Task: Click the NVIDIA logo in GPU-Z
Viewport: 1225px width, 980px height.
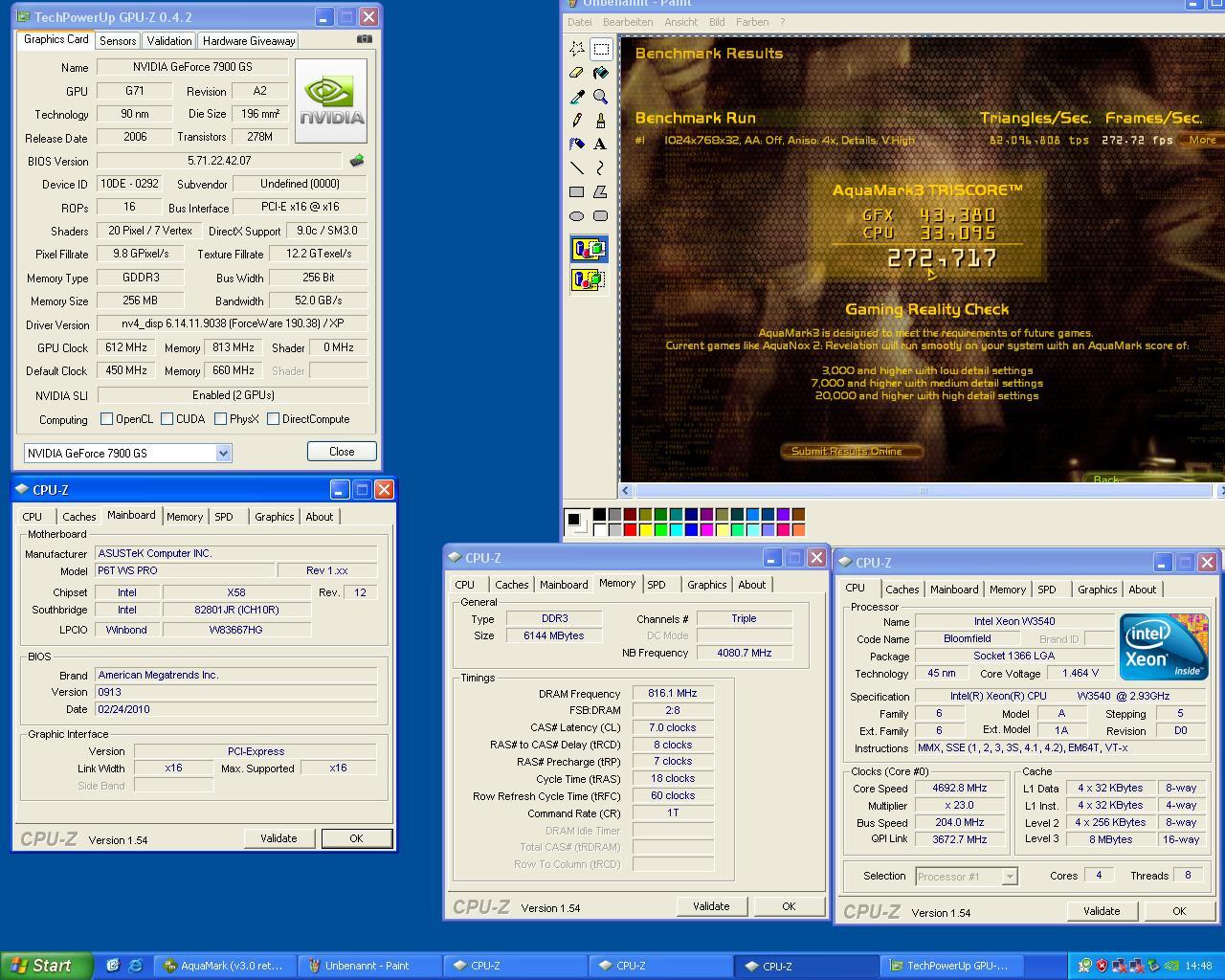Action: [331, 100]
